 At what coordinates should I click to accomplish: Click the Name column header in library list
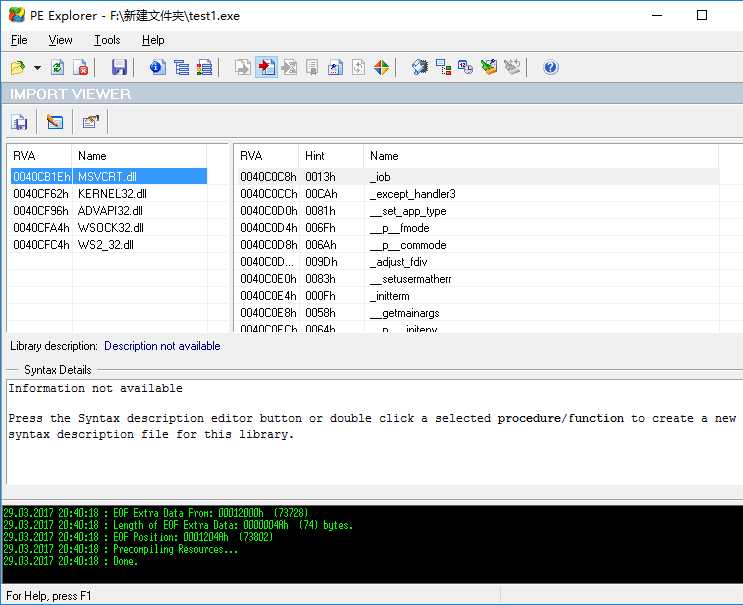(x=139, y=156)
